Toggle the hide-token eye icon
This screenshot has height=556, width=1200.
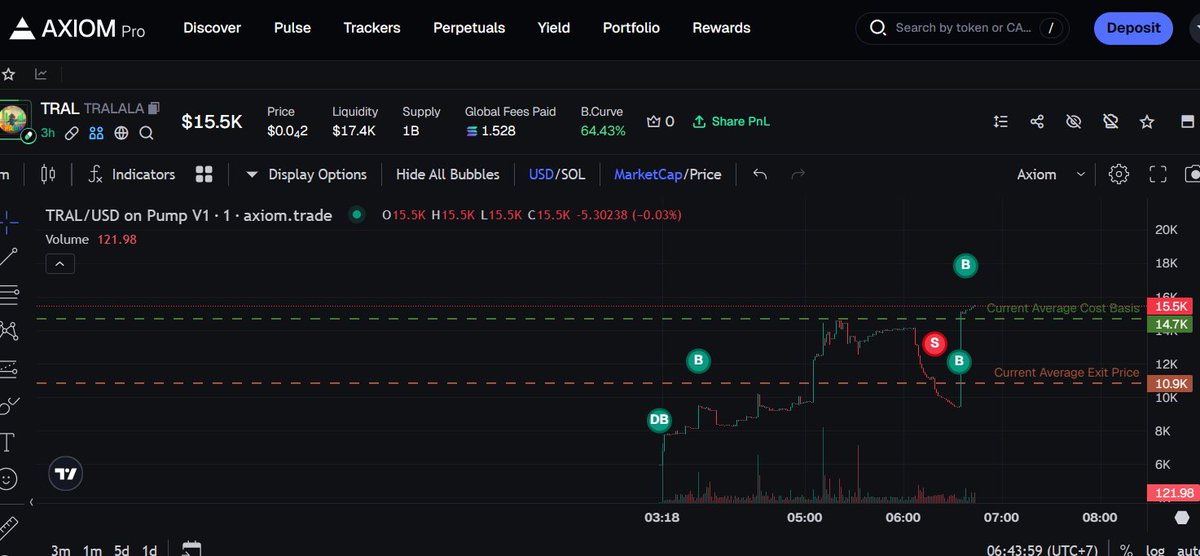[1074, 121]
